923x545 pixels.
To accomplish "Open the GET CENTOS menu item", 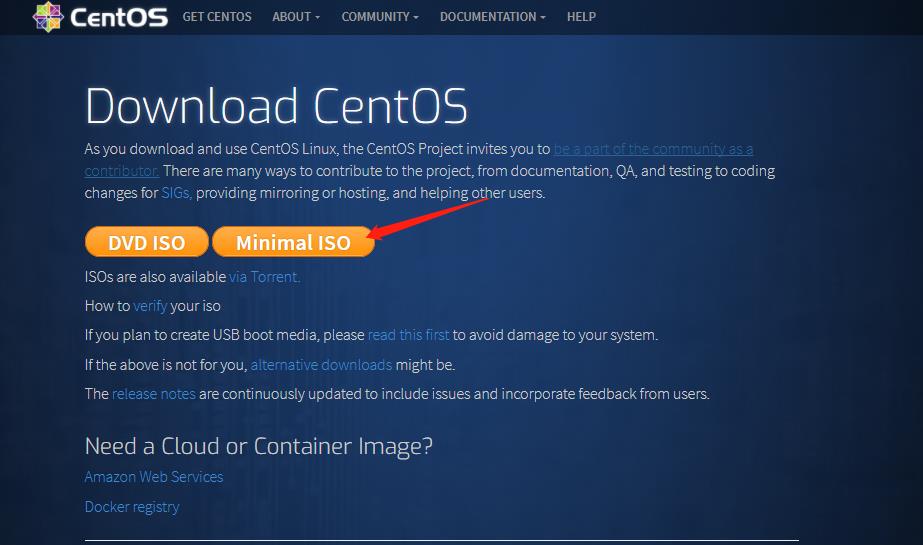I will (x=217, y=17).
